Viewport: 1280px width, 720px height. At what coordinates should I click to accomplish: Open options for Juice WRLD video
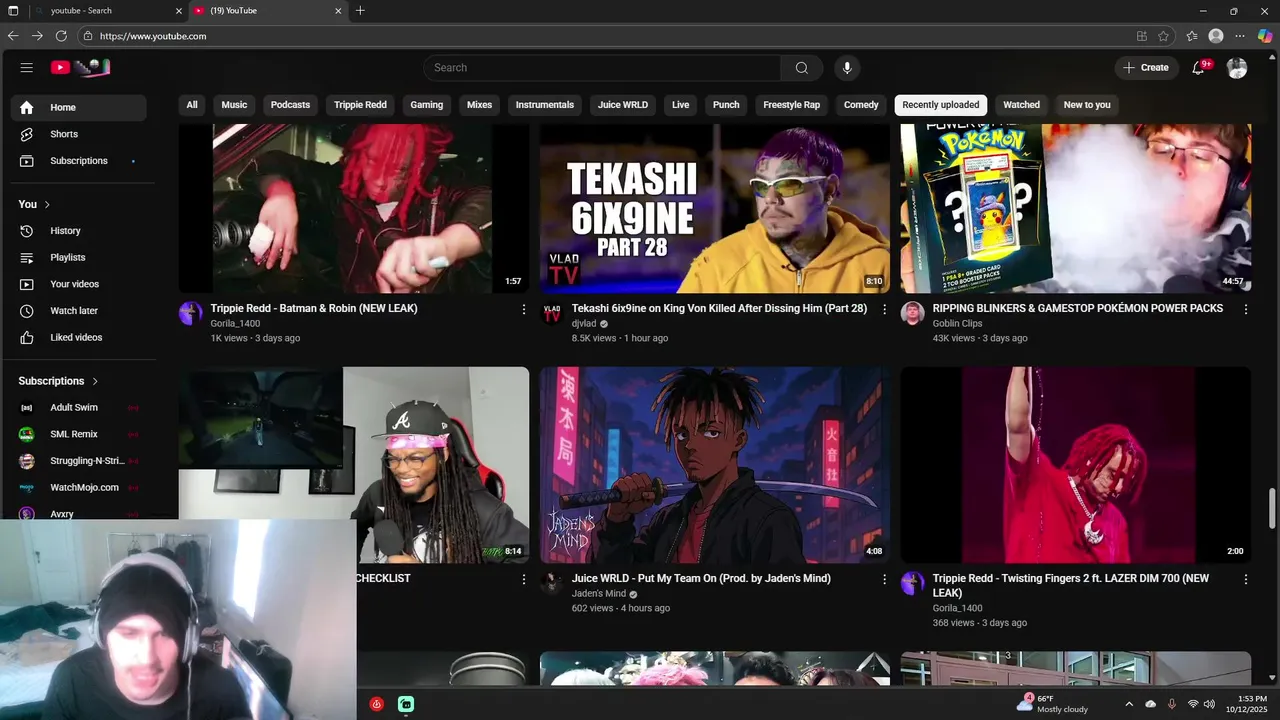[884, 579]
